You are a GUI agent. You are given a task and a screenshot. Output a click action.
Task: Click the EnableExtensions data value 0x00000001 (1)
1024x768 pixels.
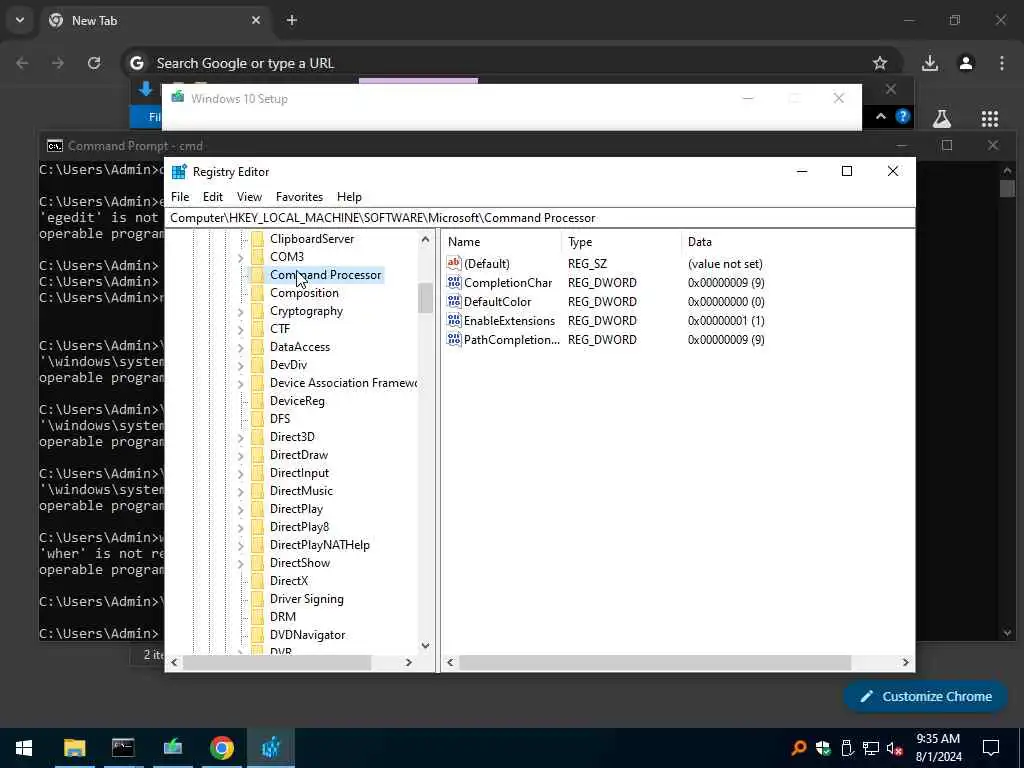coord(726,321)
